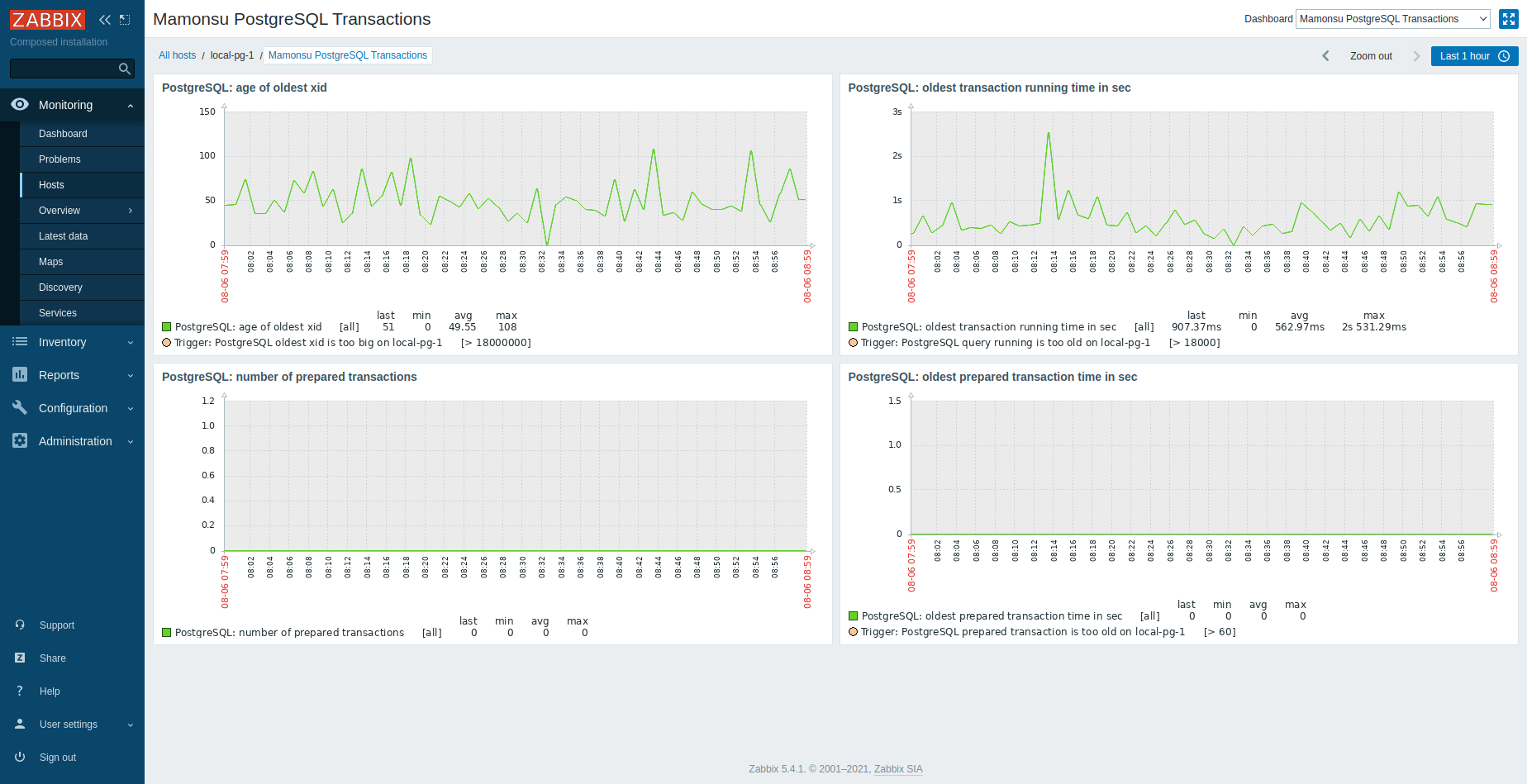Click the number of prepared transactions graph
Screen dimensions: 1527x784
pyautogui.click(x=516, y=476)
